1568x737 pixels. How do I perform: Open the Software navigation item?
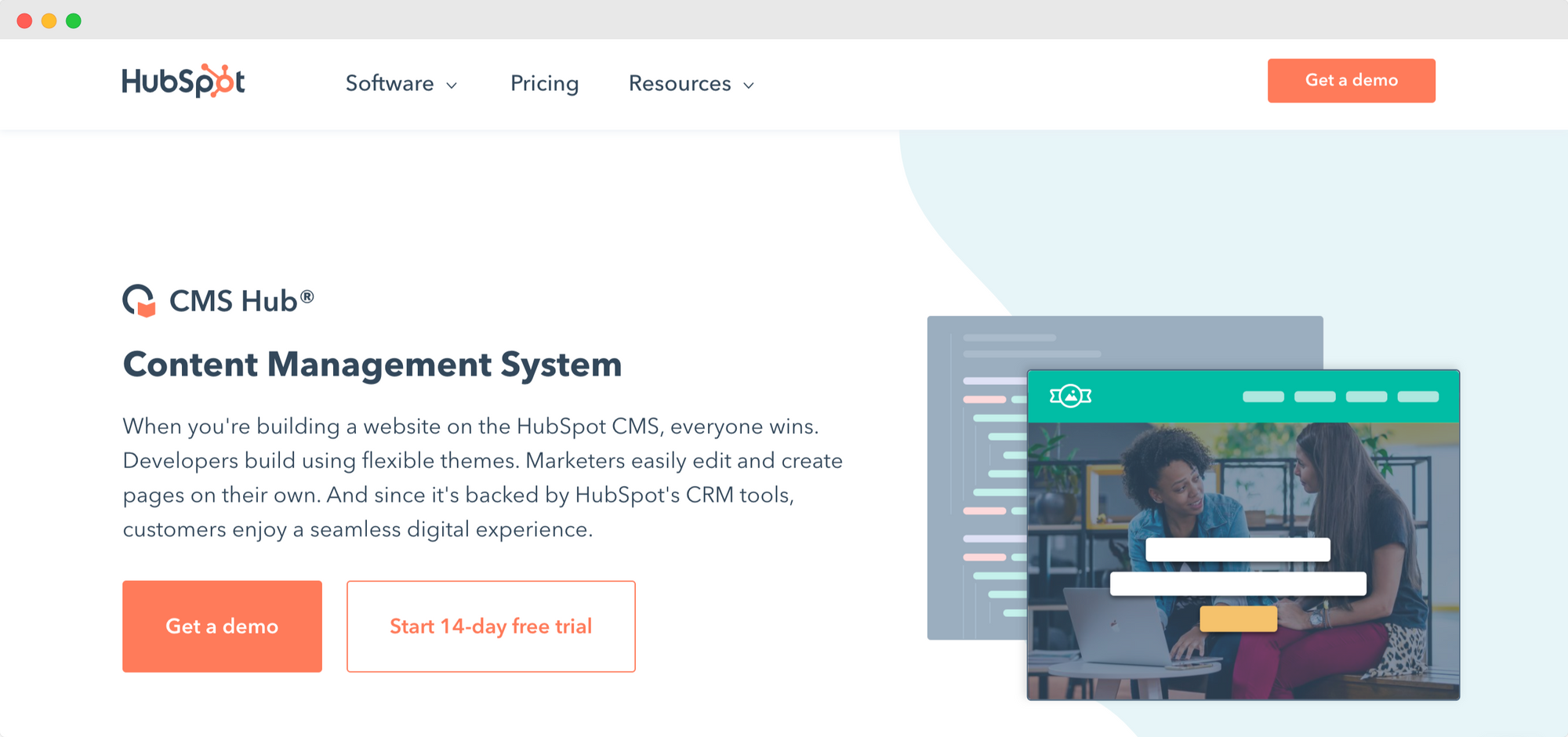click(x=390, y=83)
